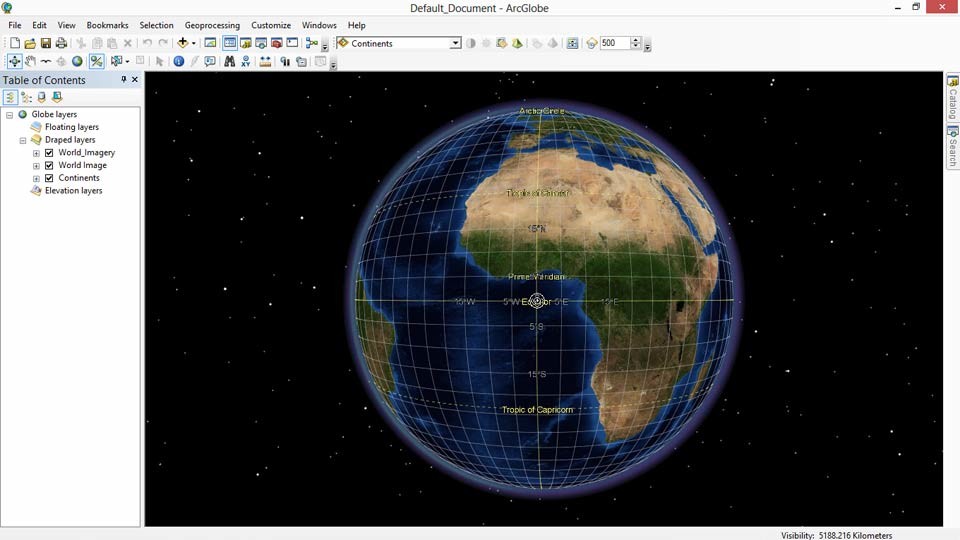Uncheck the World Image layer

pos(49,165)
